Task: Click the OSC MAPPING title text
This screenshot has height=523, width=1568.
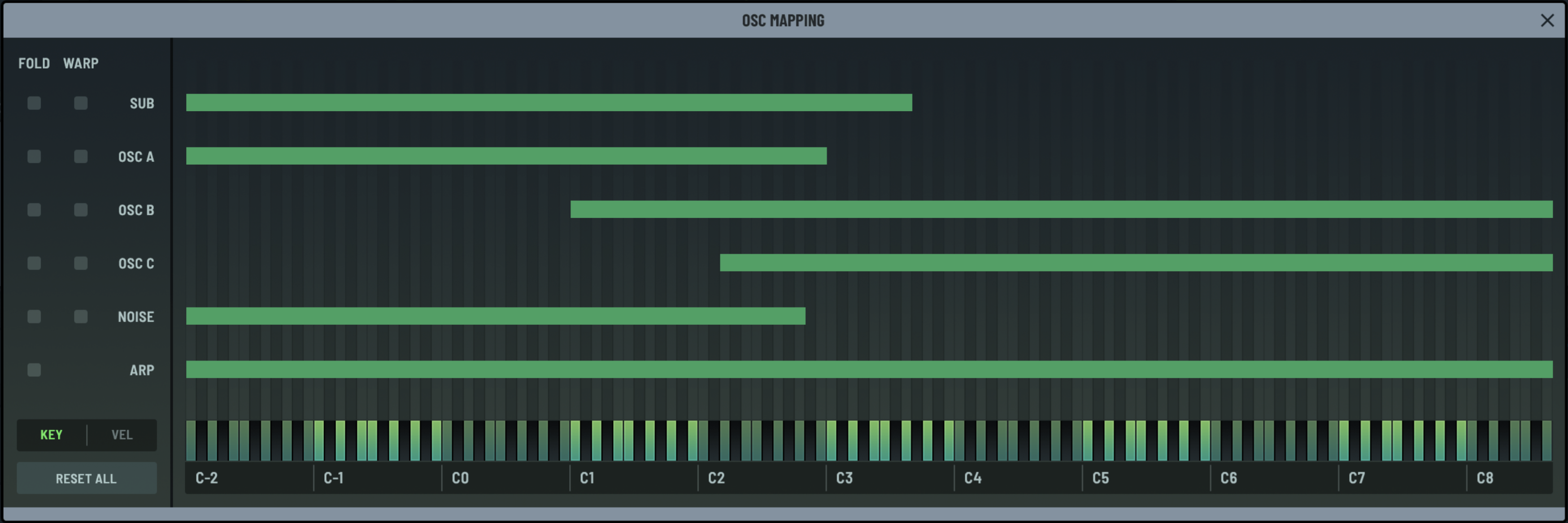Action: coord(783,21)
